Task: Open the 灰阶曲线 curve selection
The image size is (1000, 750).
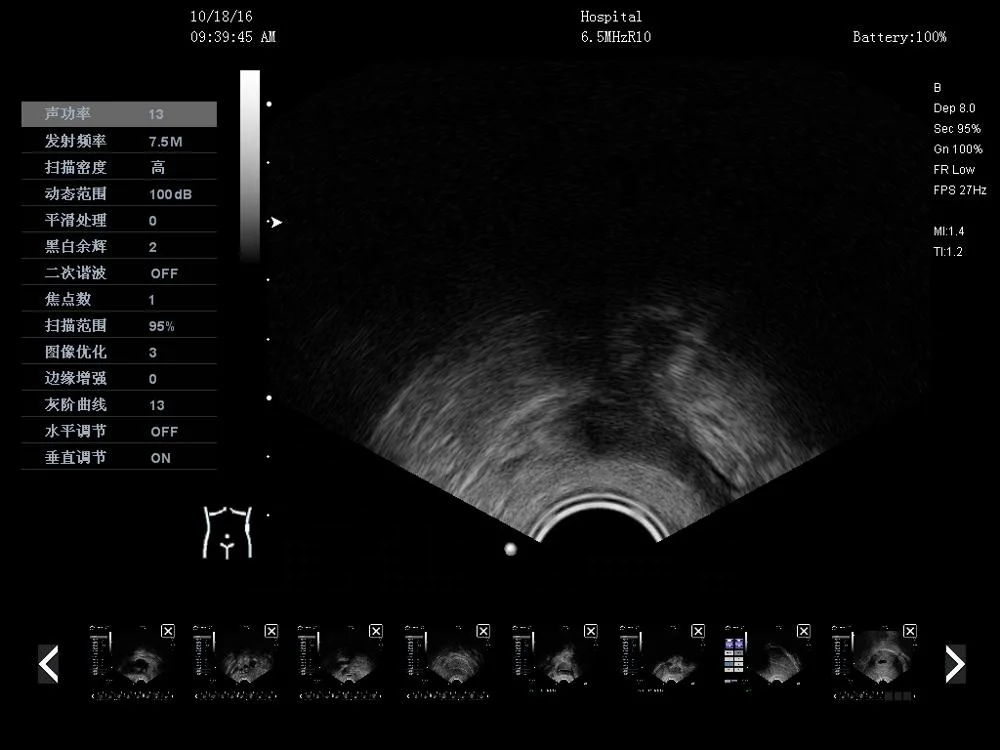Action: (x=118, y=404)
